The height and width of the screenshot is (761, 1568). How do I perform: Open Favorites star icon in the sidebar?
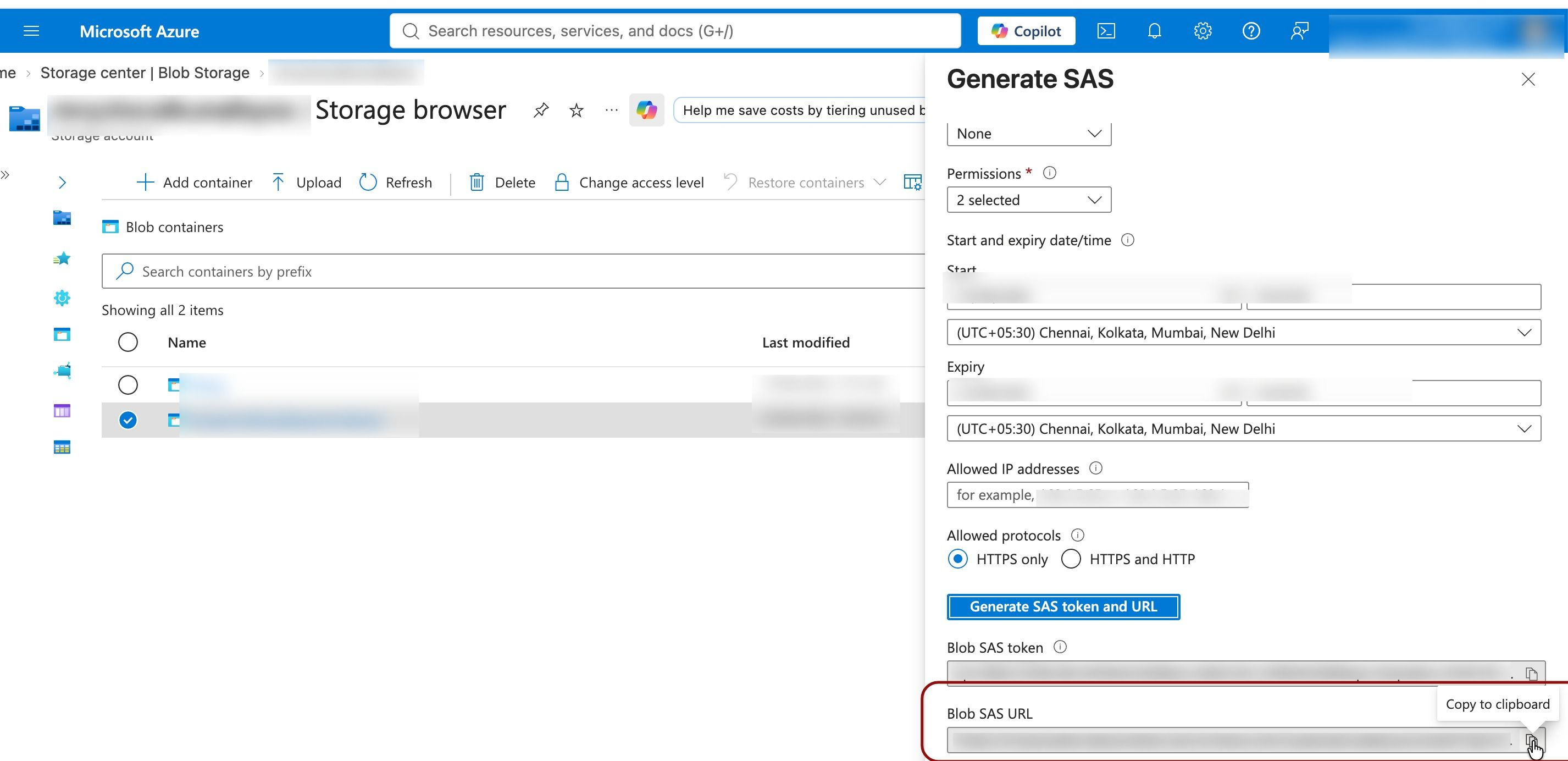pyautogui.click(x=62, y=259)
